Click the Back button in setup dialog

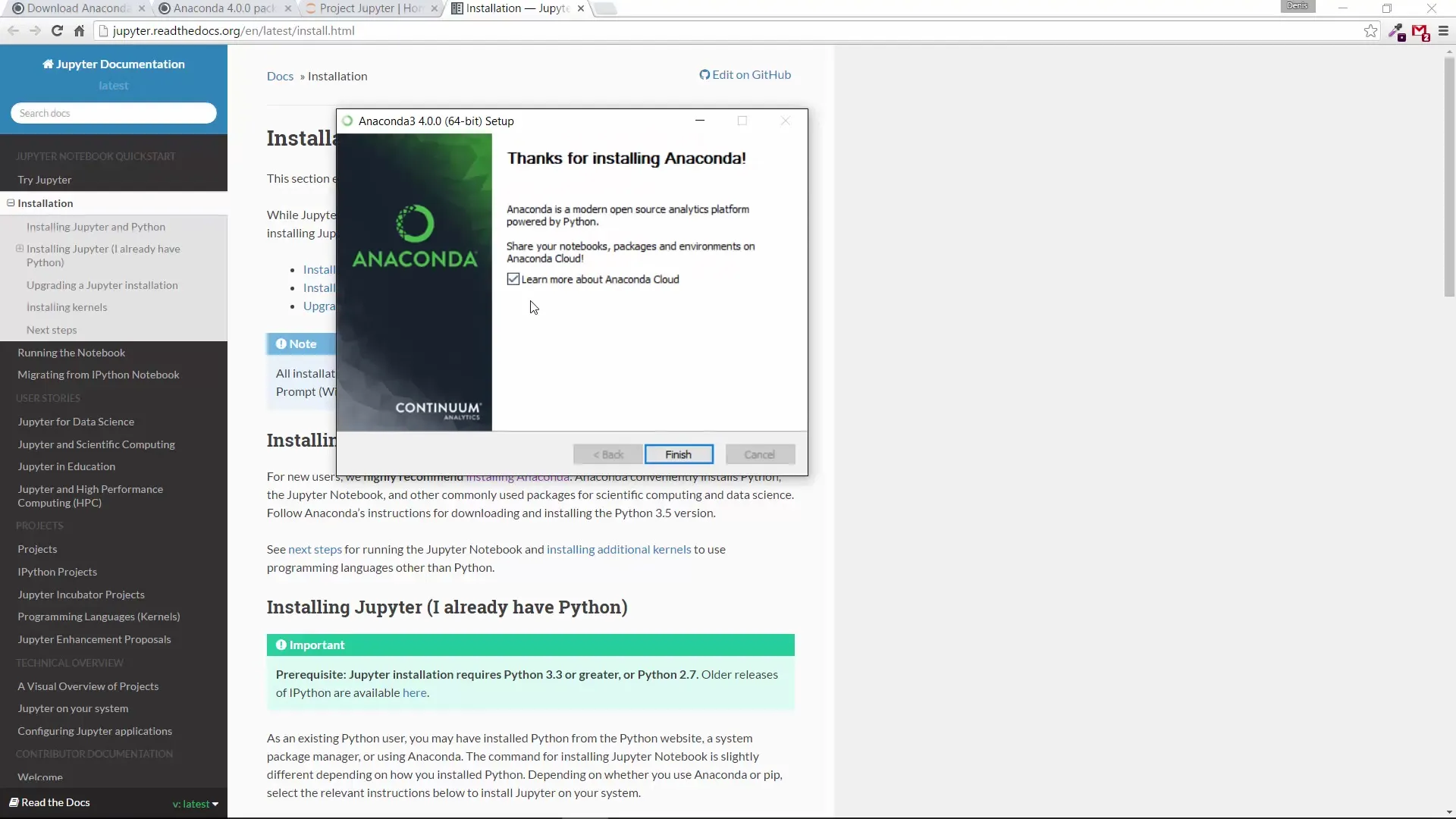tap(608, 454)
